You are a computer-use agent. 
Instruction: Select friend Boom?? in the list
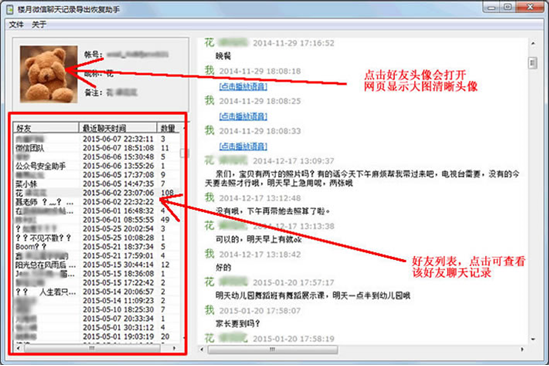tap(97, 247)
